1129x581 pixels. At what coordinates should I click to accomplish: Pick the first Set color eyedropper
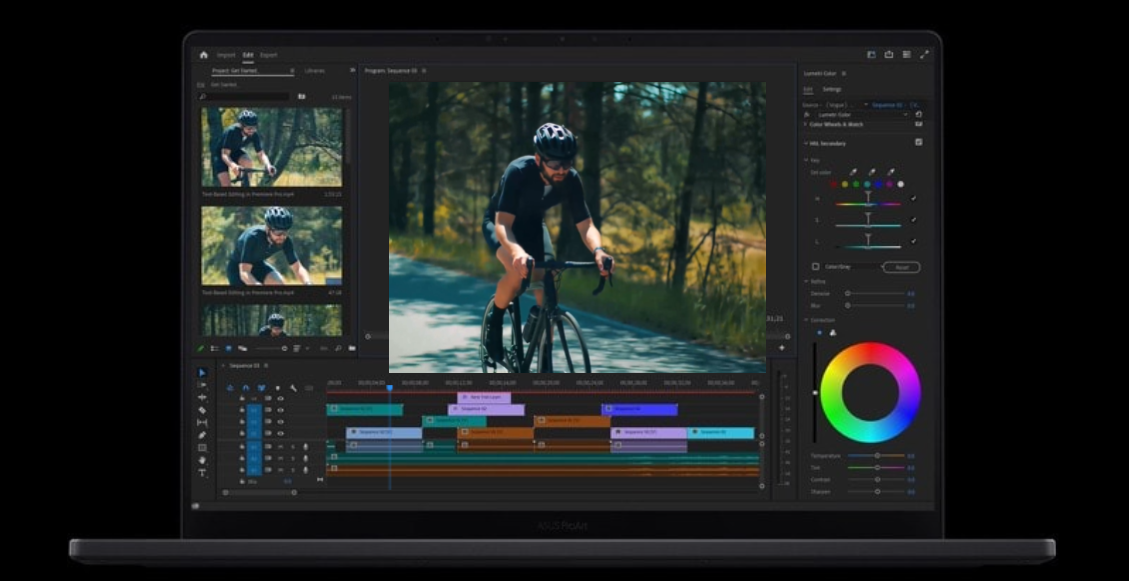[x=853, y=172]
